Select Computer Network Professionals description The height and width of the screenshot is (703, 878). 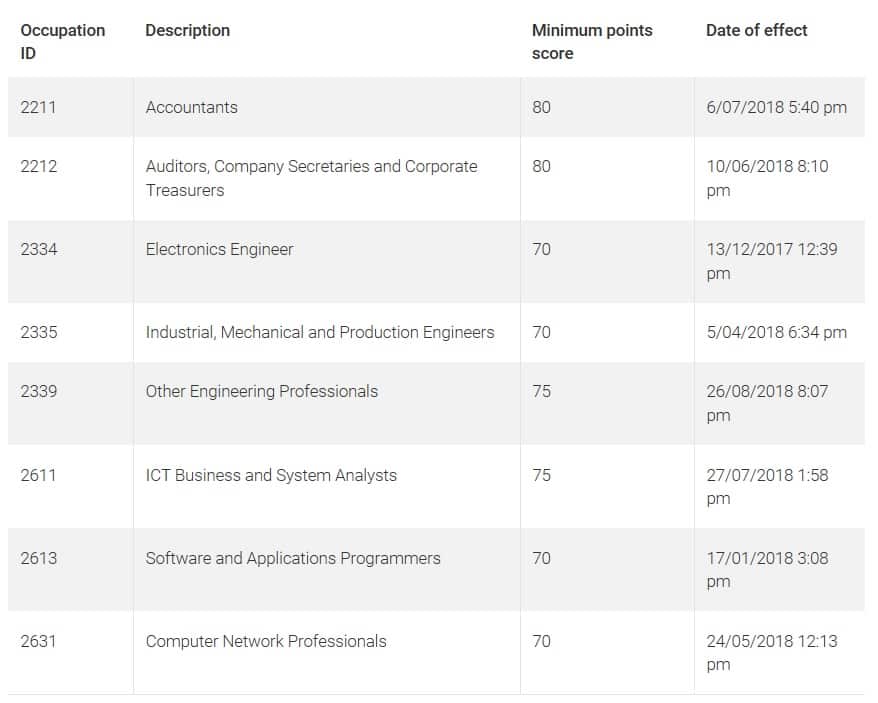click(266, 641)
